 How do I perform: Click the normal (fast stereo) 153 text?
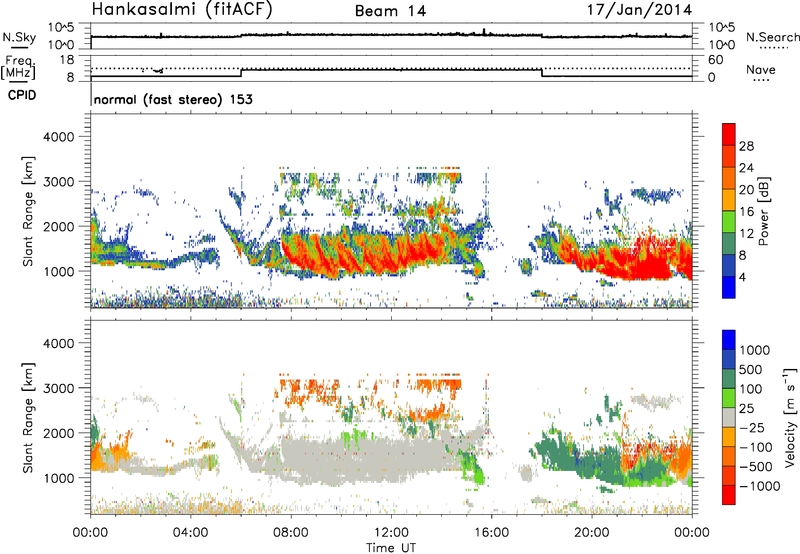[173, 99]
